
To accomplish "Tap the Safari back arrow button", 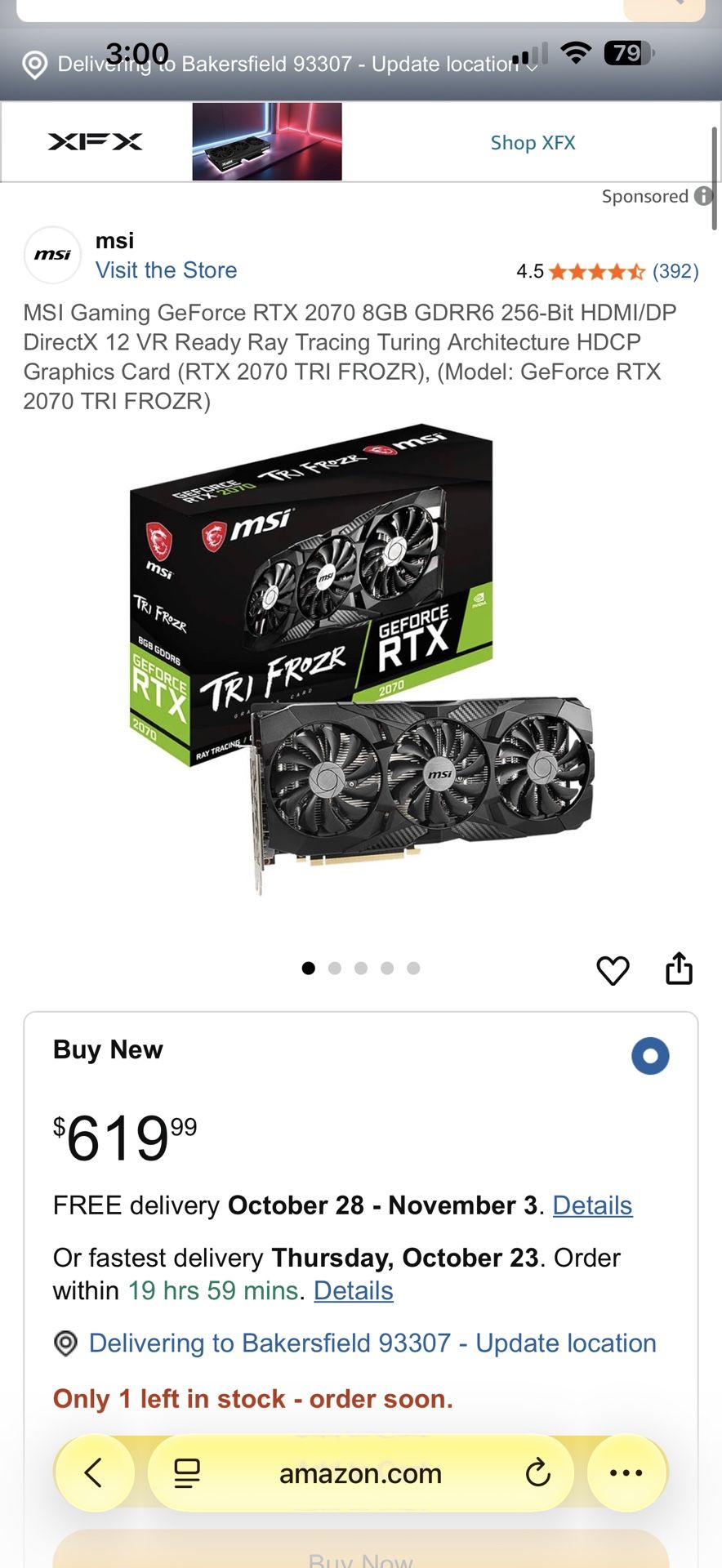I will (x=94, y=1473).
